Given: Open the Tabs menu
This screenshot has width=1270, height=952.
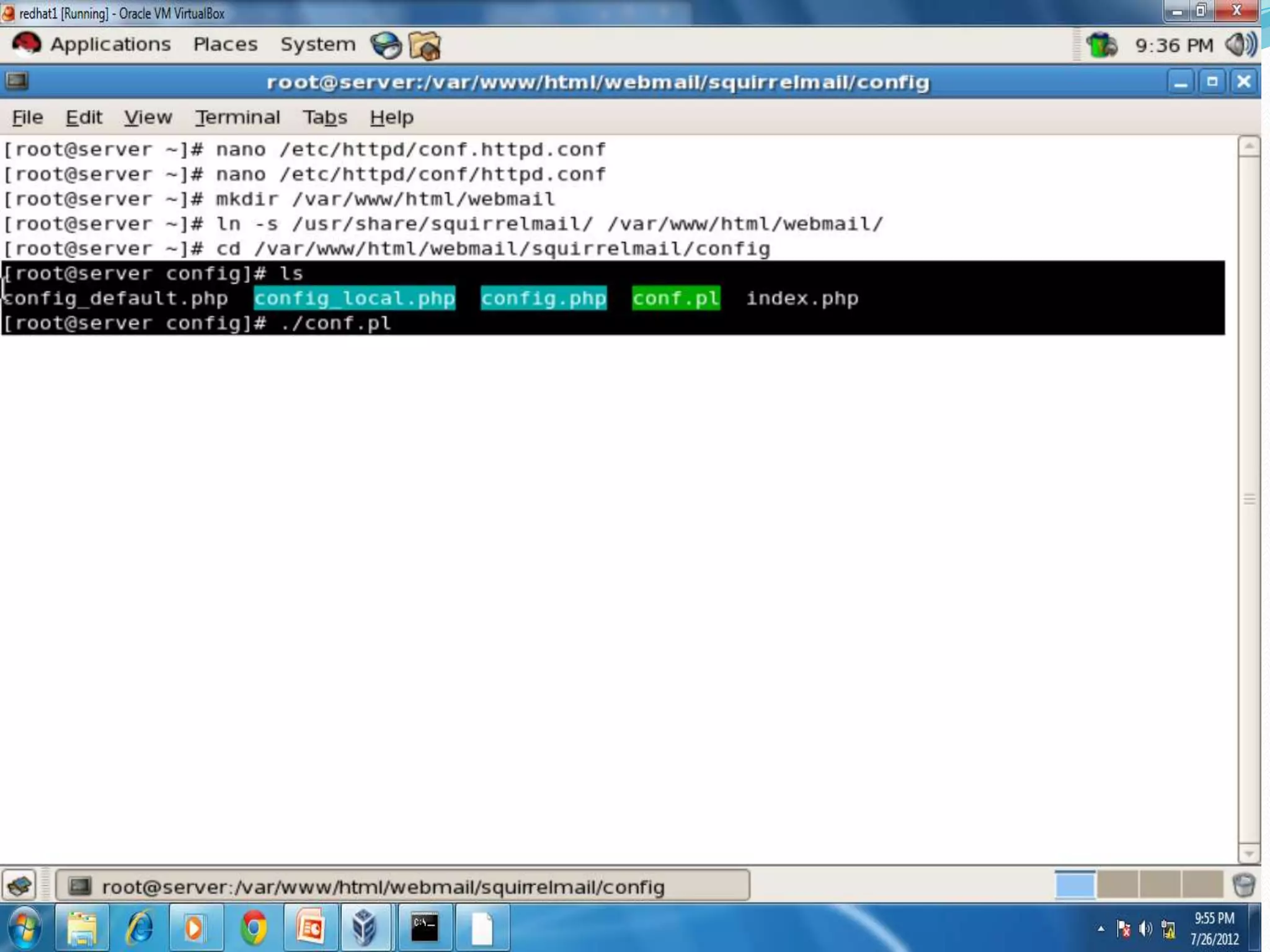Looking at the screenshot, I should click(x=324, y=117).
